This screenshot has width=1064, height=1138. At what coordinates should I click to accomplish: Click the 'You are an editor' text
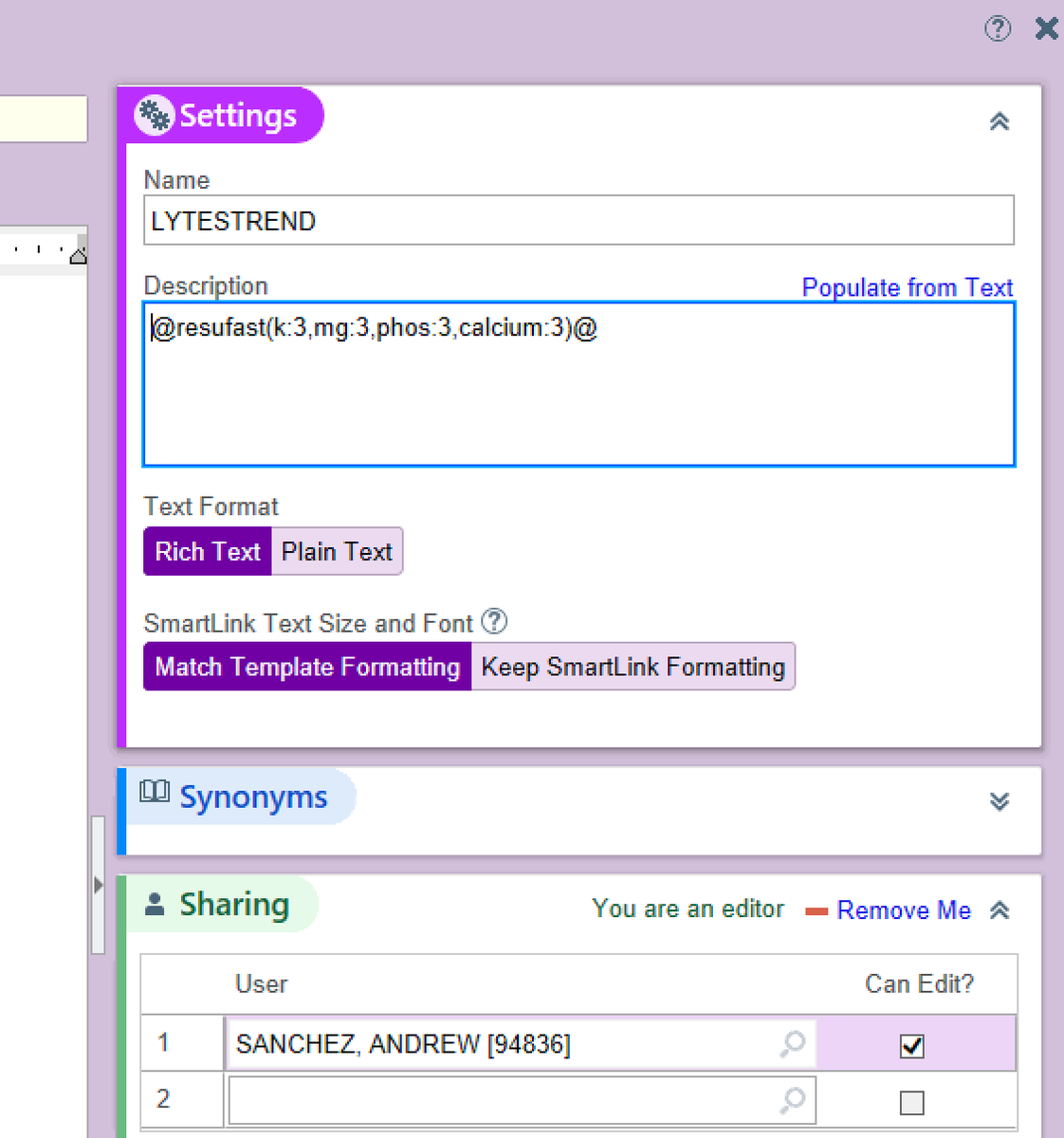pyautogui.click(x=688, y=909)
